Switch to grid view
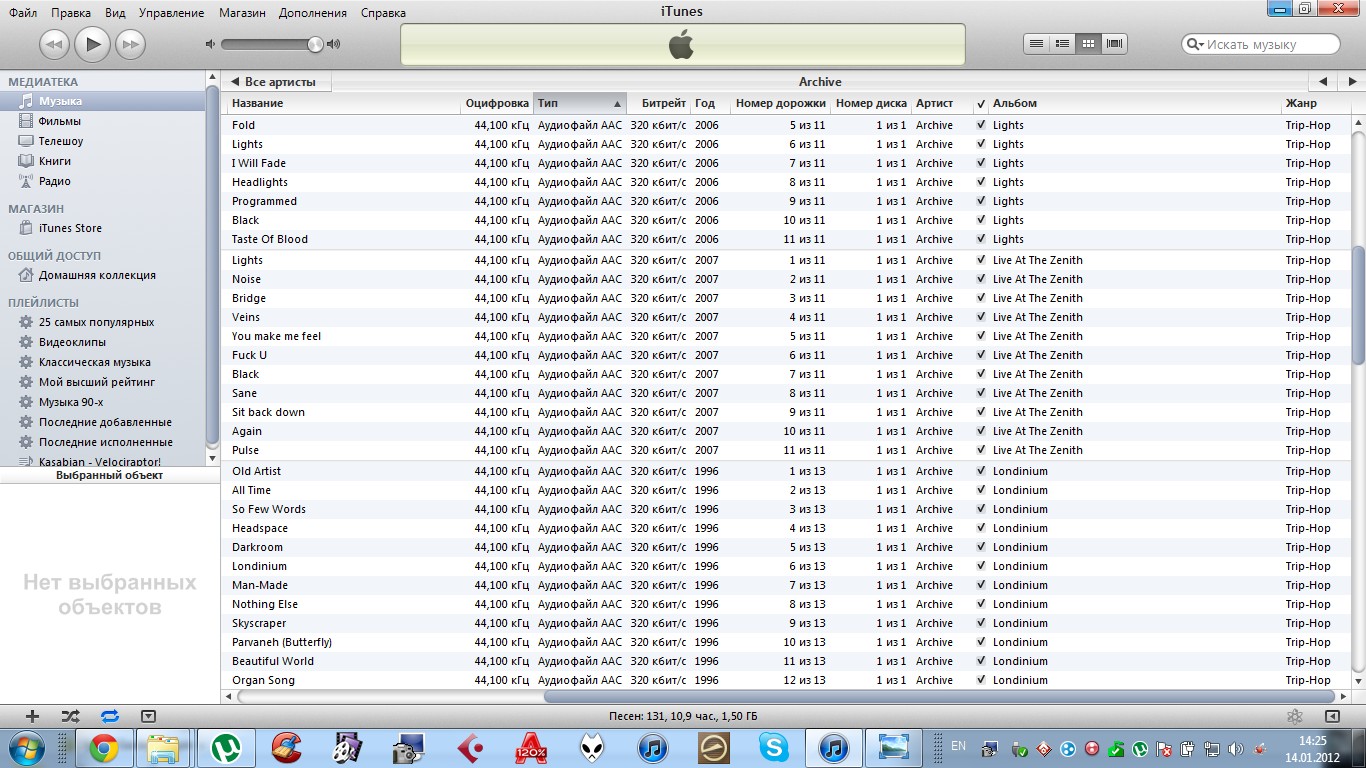 point(1088,44)
